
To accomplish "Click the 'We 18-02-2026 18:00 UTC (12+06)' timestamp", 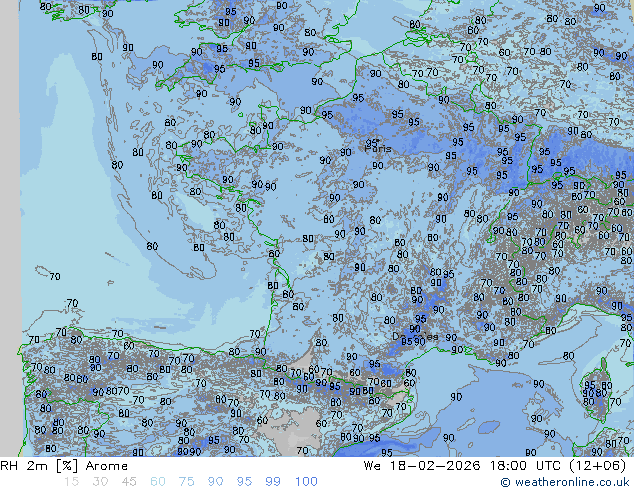I will coord(495,466).
